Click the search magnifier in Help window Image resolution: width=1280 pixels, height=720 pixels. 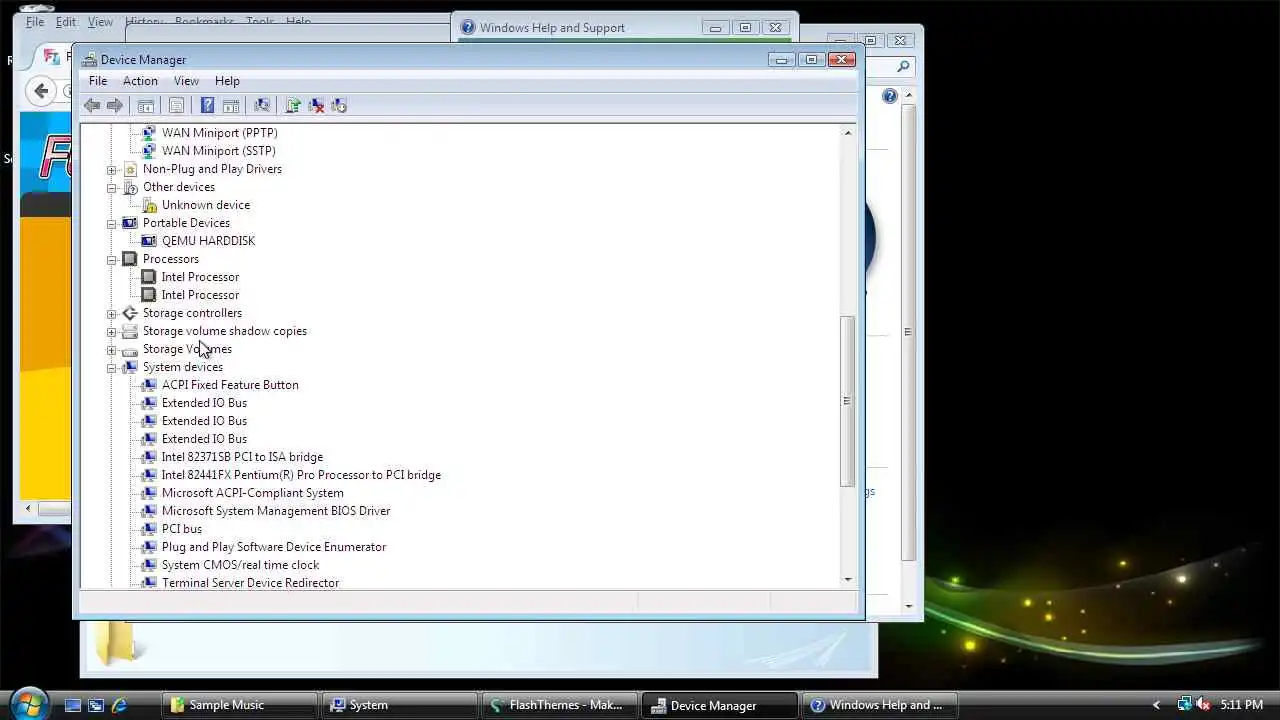pos(903,67)
